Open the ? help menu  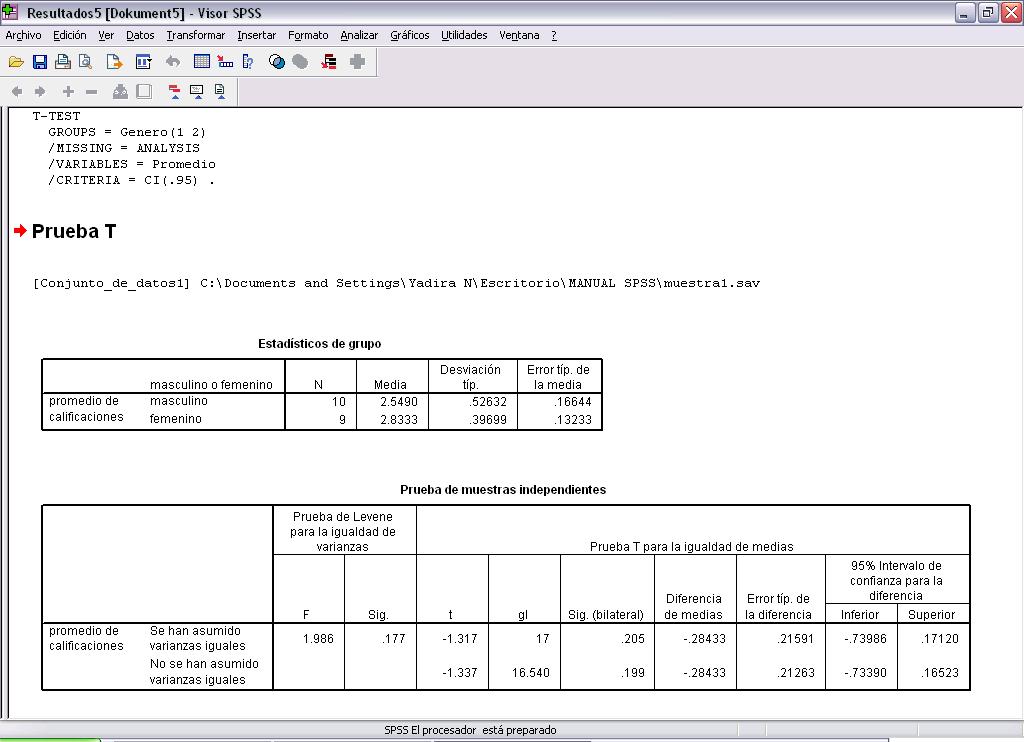pyautogui.click(x=554, y=35)
